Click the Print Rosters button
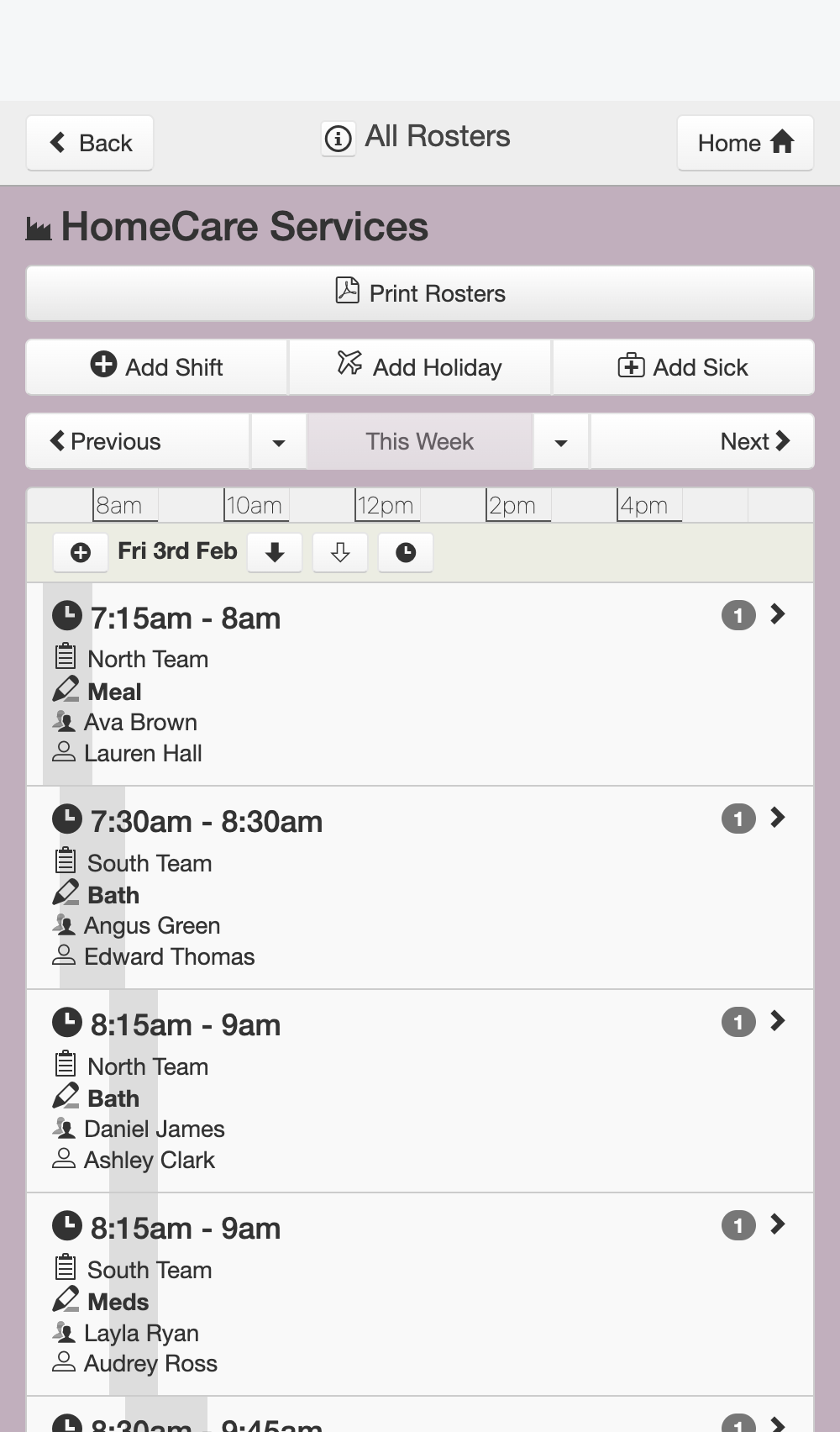This screenshot has width=840, height=1432. click(x=420, y=293)
